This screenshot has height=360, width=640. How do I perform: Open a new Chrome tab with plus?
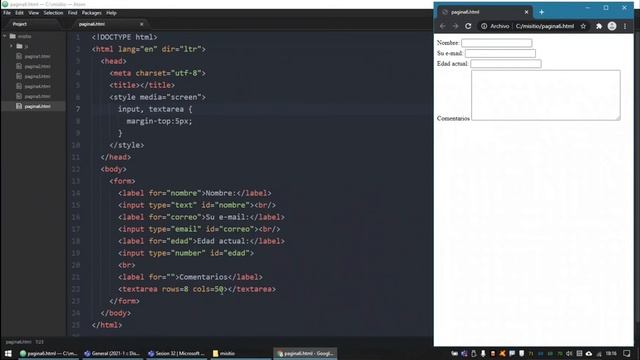[541, 12]
